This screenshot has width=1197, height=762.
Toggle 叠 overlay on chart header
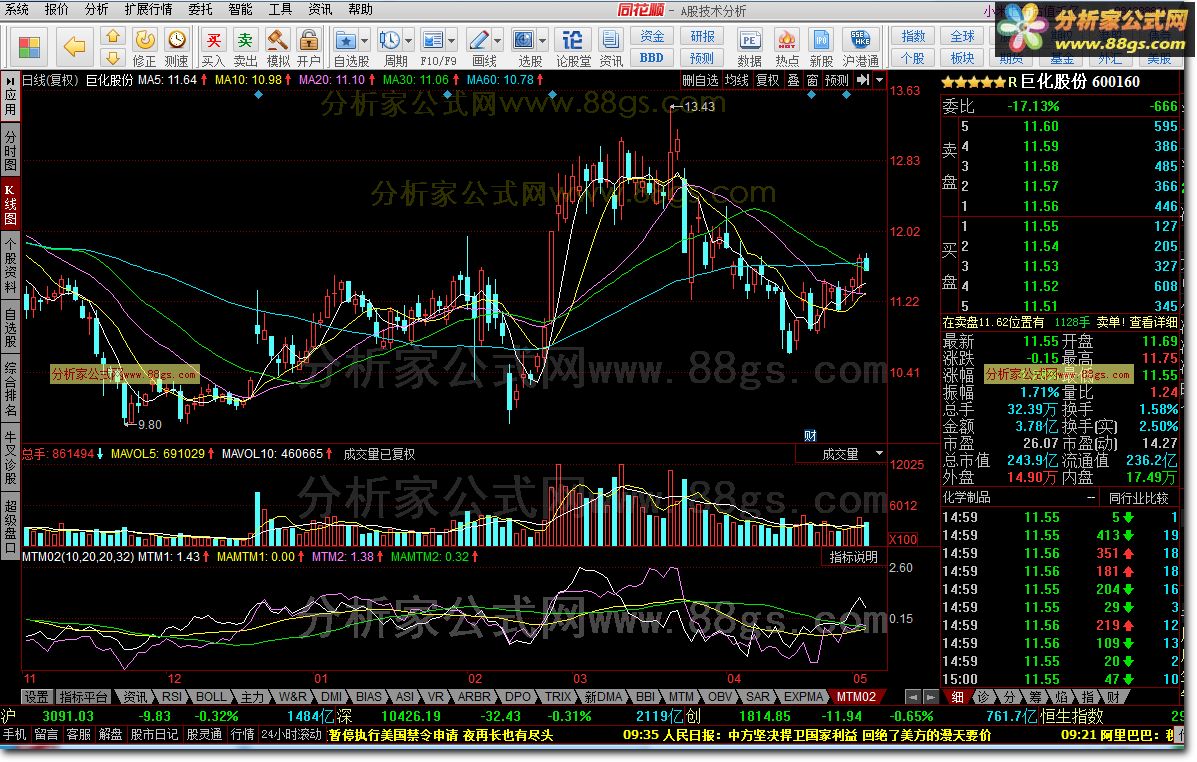pos(794,80)
